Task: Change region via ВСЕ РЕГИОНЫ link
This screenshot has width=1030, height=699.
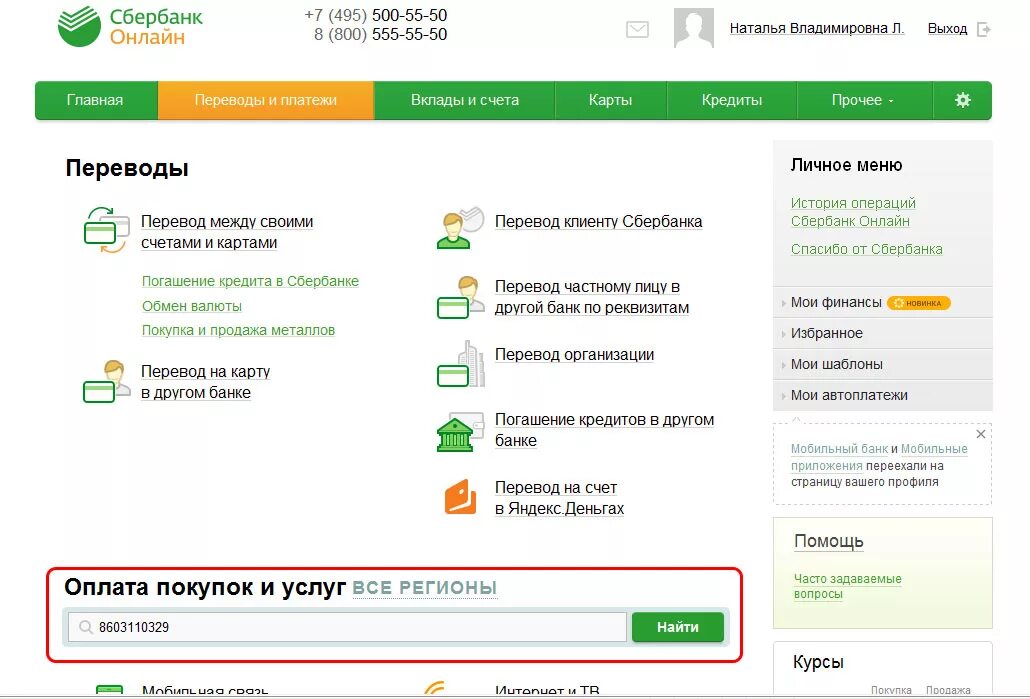Action: 424,588
